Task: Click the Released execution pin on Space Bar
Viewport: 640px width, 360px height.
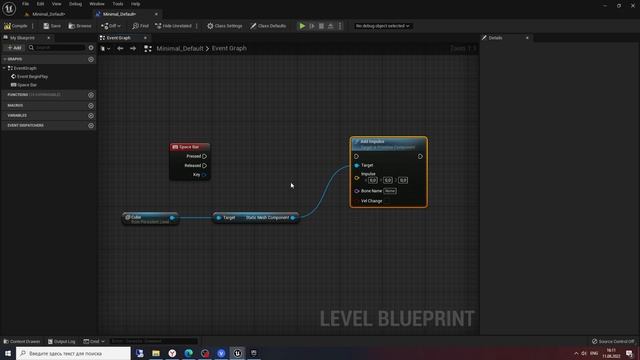Action: [x=204, y=166]
